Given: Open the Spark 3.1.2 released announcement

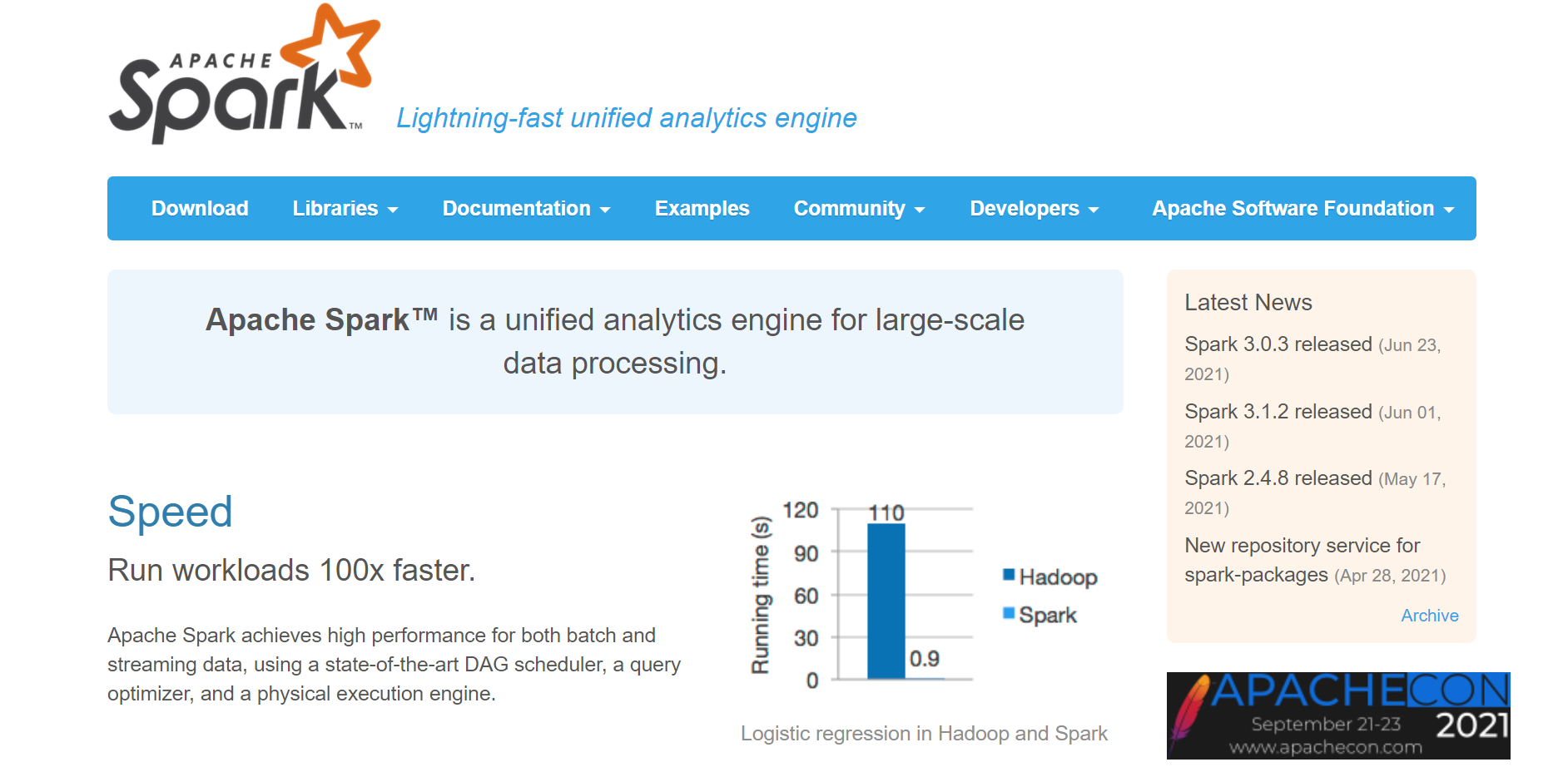Looking at the screenshot, I should [1277, 411].
